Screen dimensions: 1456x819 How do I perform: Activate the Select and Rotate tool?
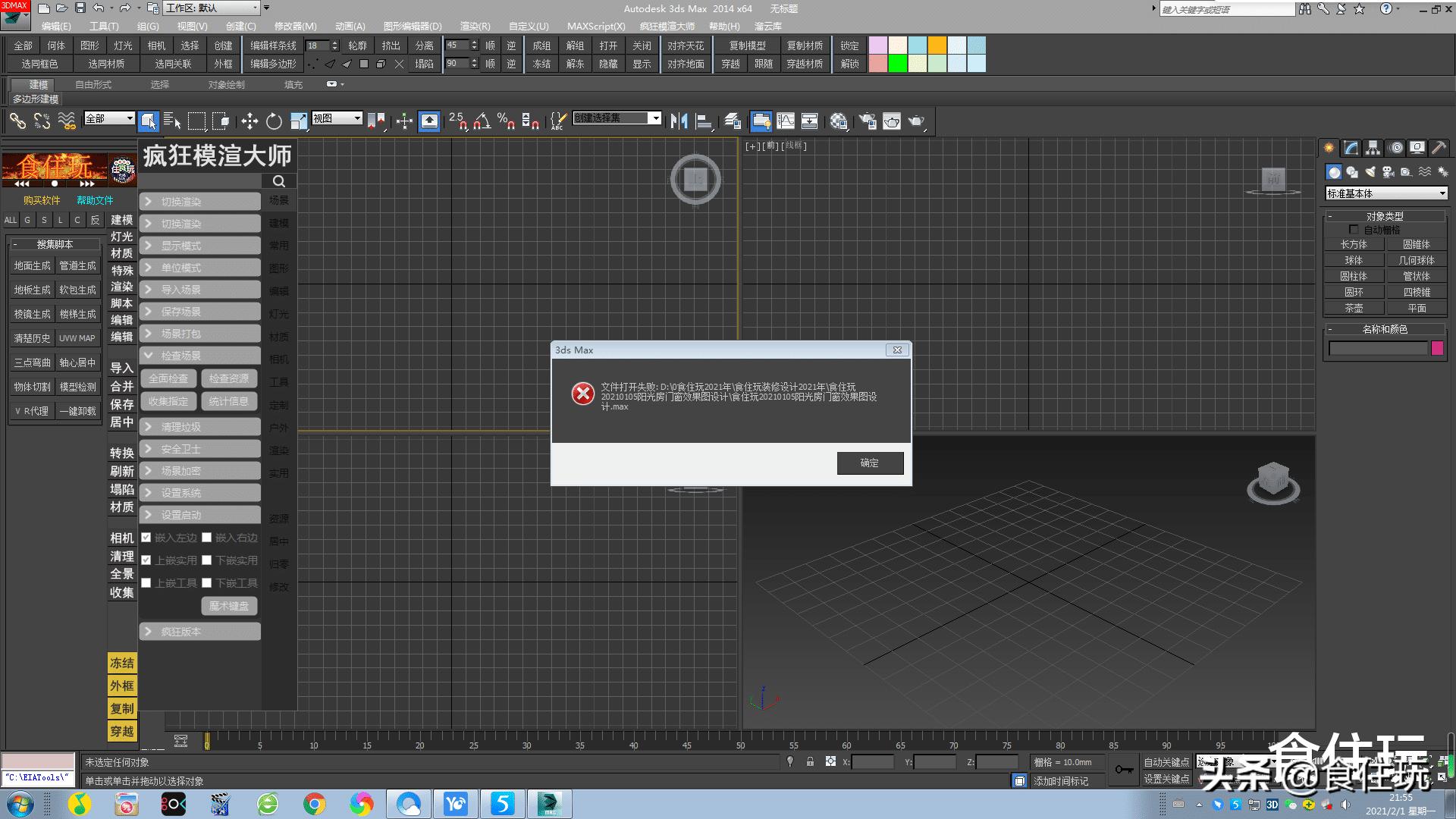274,121
